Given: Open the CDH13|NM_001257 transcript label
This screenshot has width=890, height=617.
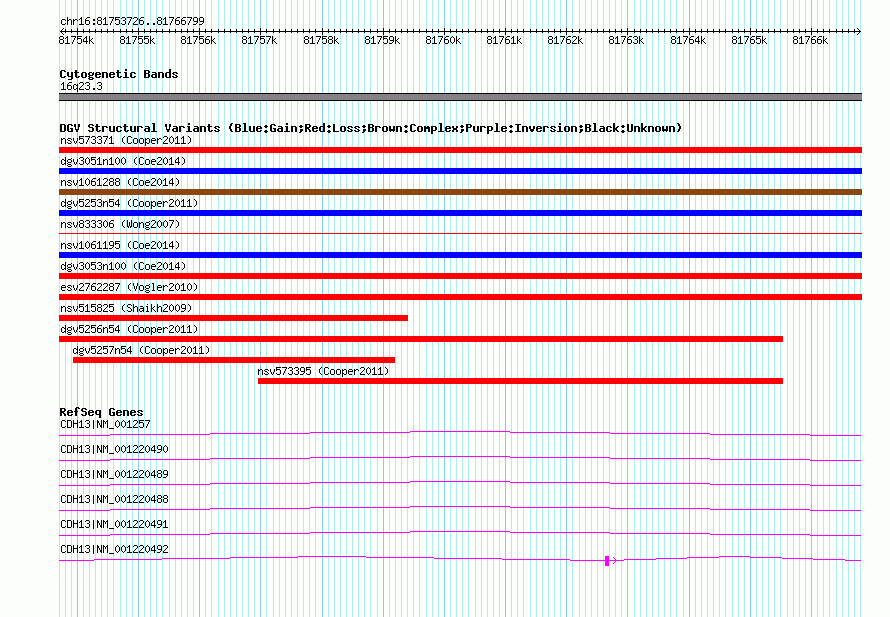Looking at the screenshot, I should tap(106, 424).
